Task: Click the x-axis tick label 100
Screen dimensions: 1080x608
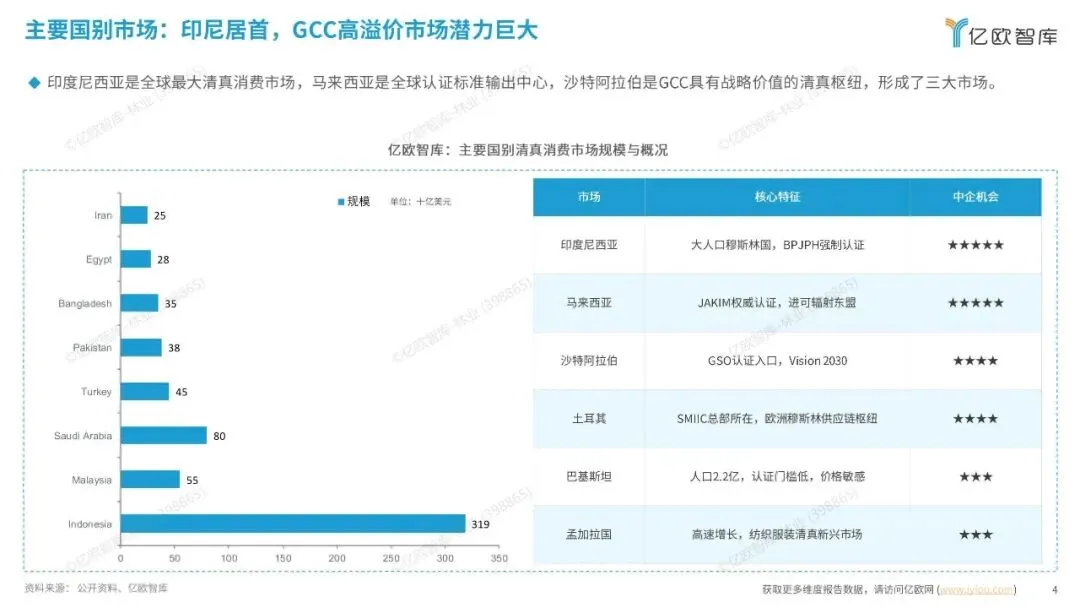Action: click(229, 558)
